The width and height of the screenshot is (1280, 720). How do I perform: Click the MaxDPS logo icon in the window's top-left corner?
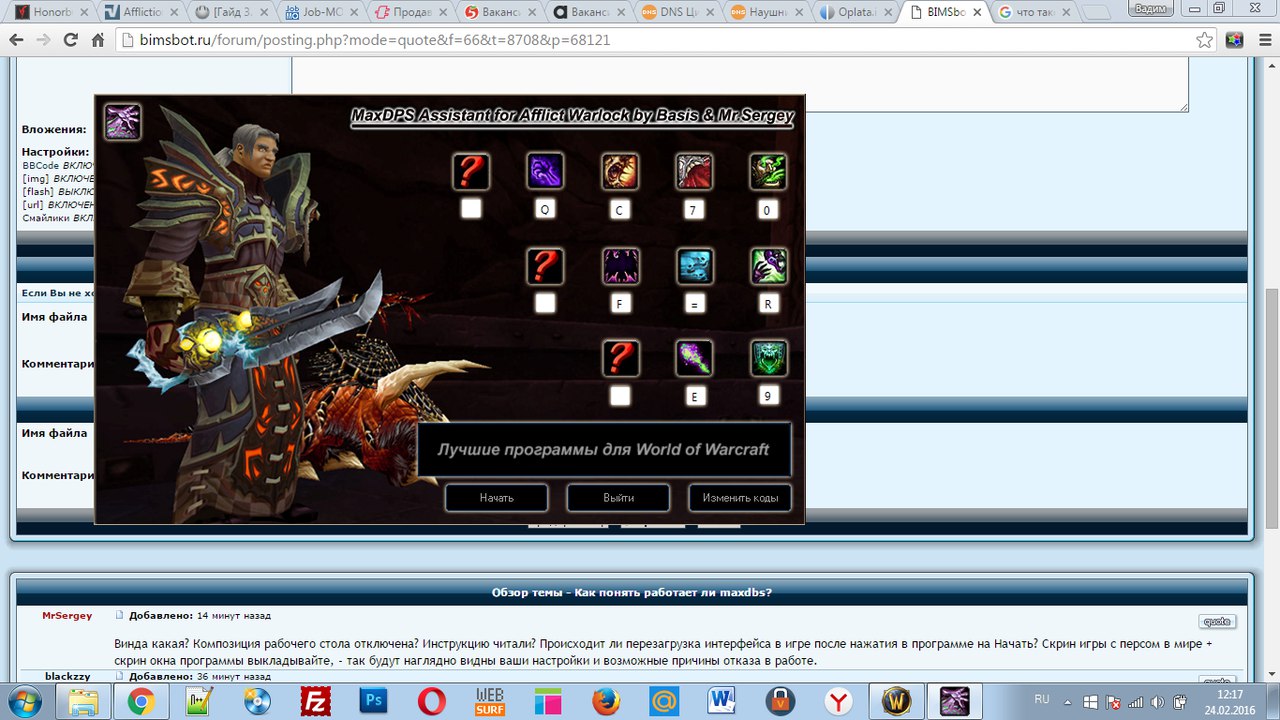point(122,122)
